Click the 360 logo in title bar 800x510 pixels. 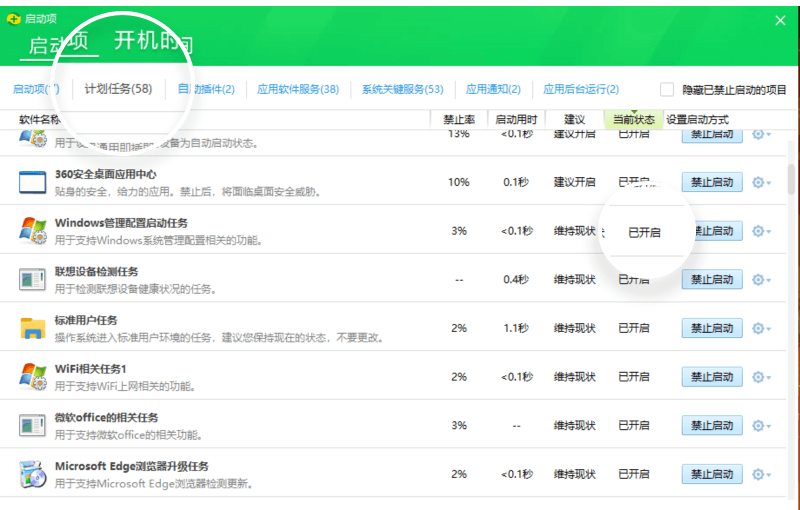14,19
